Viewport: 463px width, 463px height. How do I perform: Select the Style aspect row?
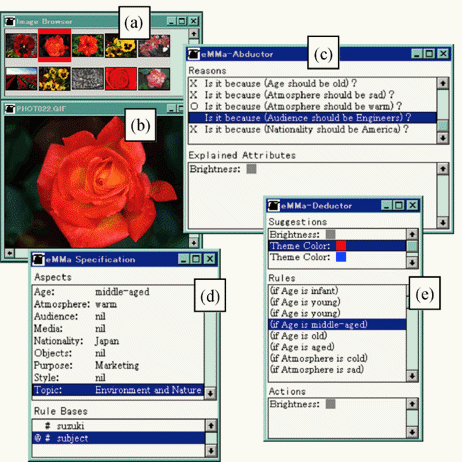pos(118,378)
